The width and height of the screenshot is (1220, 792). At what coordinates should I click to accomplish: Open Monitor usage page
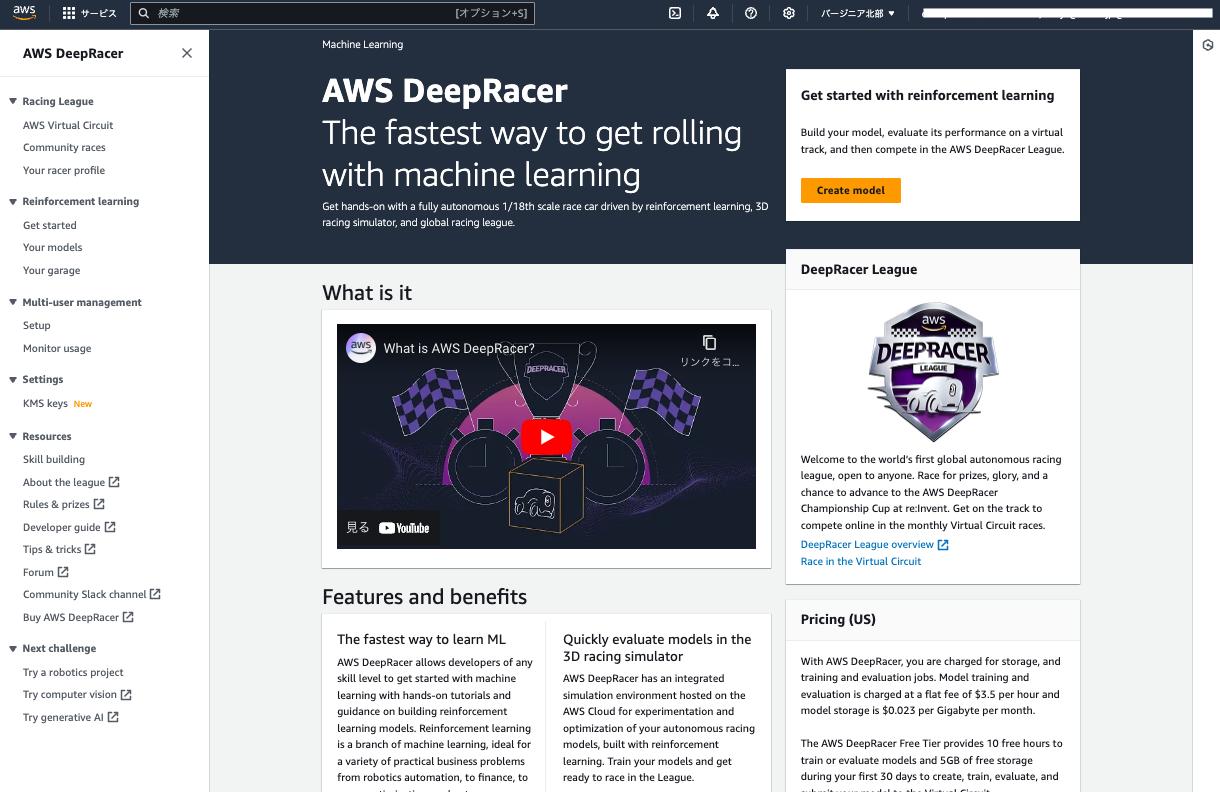pos(57,348)
